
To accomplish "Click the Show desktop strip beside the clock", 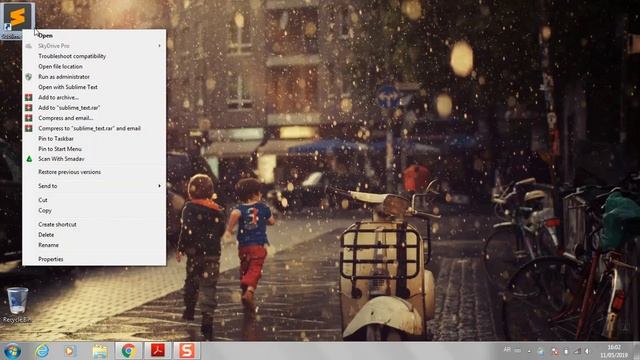I will pos(636,351).
